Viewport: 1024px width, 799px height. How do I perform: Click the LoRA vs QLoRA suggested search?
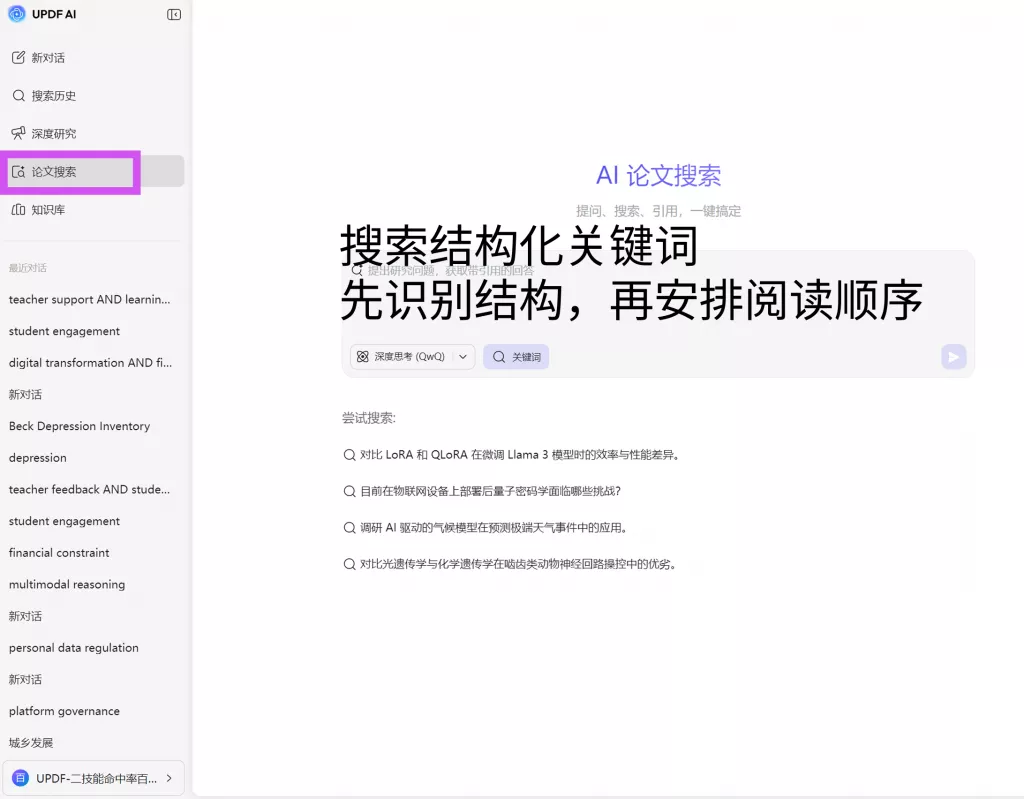(x=510, y=453)
